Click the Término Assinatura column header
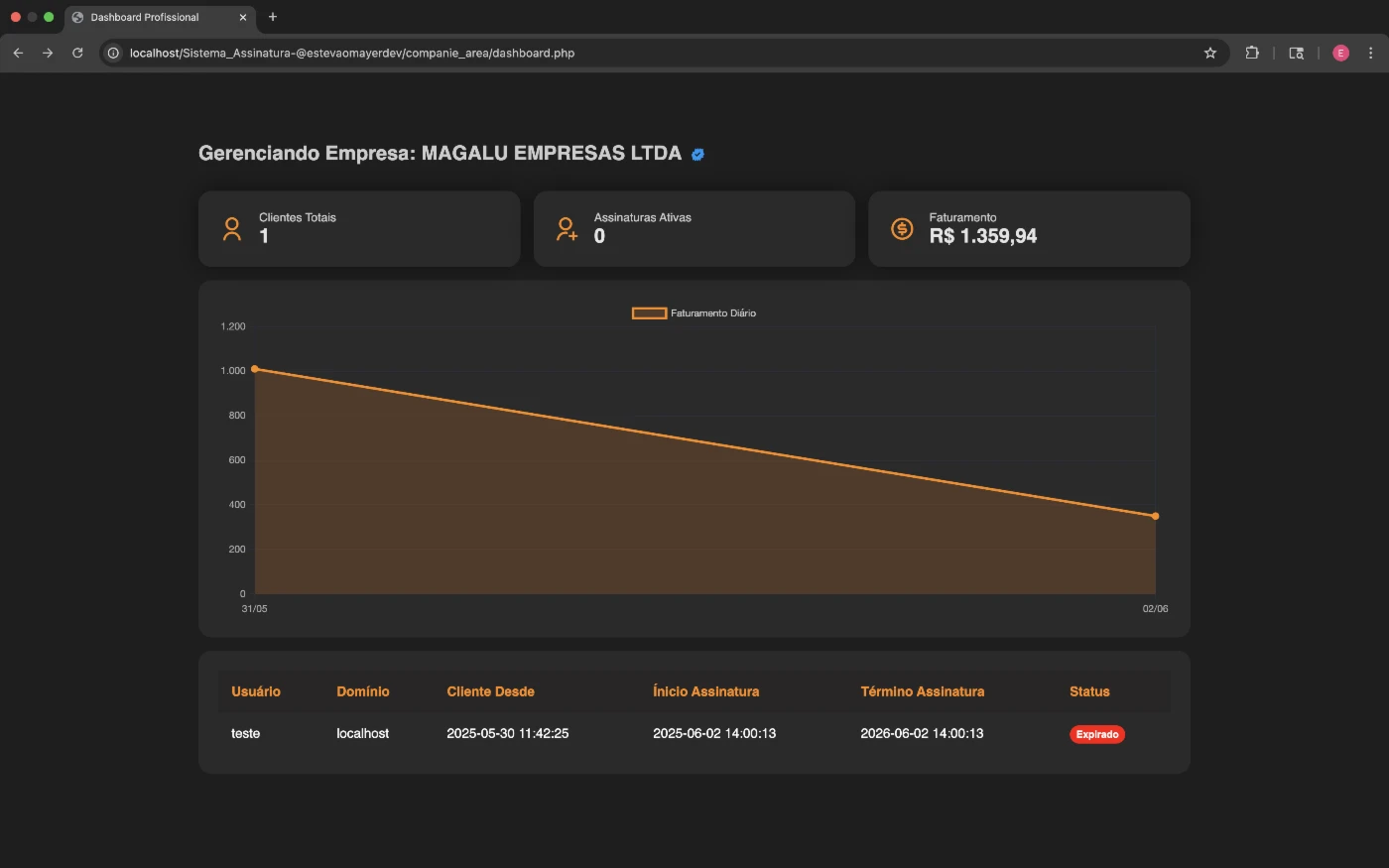This screenshot has height=868, width=1389. [x=923, y=691]
